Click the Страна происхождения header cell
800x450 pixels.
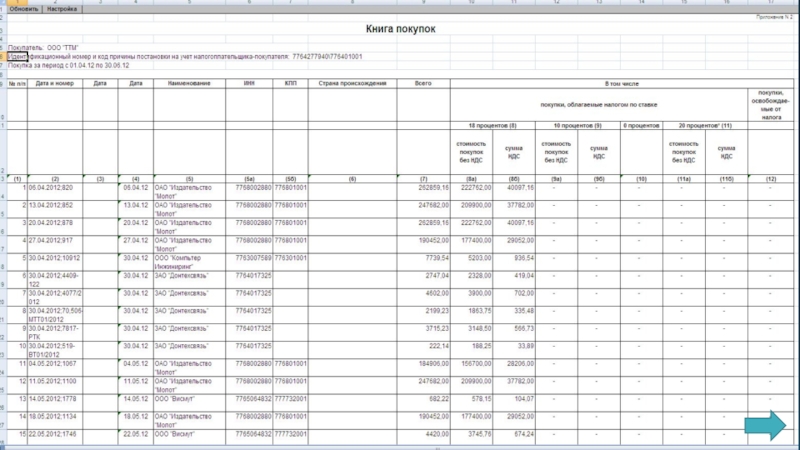click(x=352, y=83)
